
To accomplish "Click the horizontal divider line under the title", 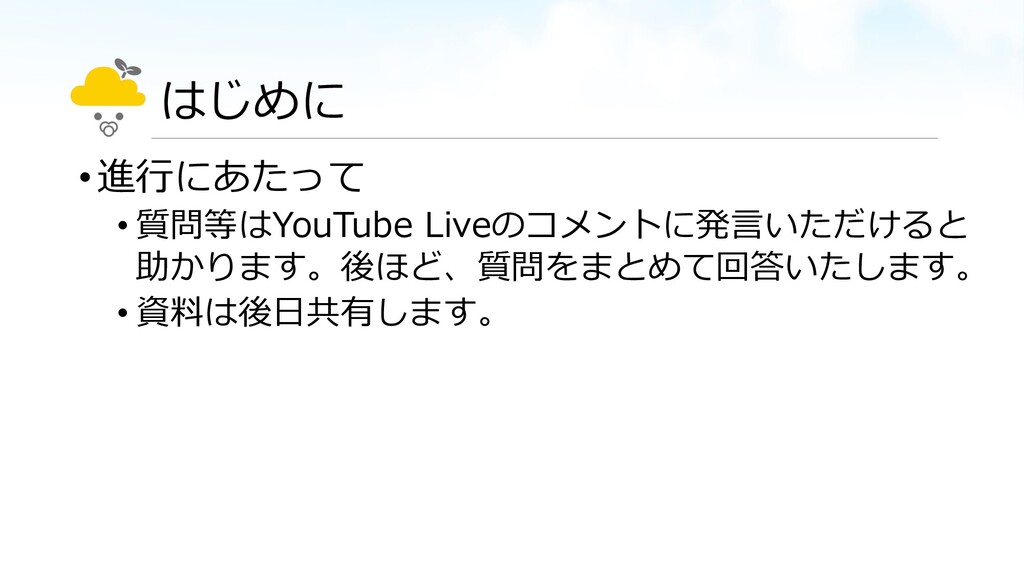I will pos(544,138).
